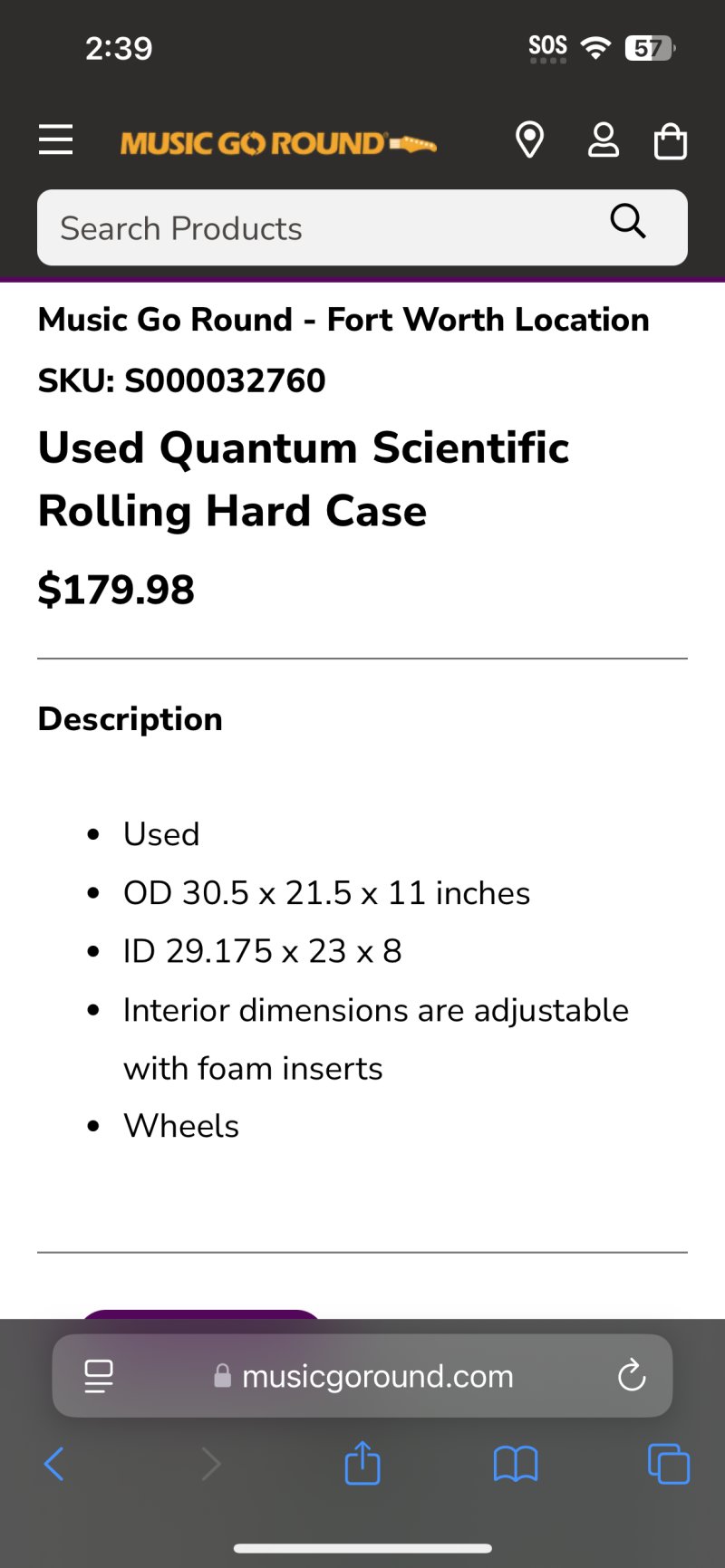Reload the page

[631, 1376]
